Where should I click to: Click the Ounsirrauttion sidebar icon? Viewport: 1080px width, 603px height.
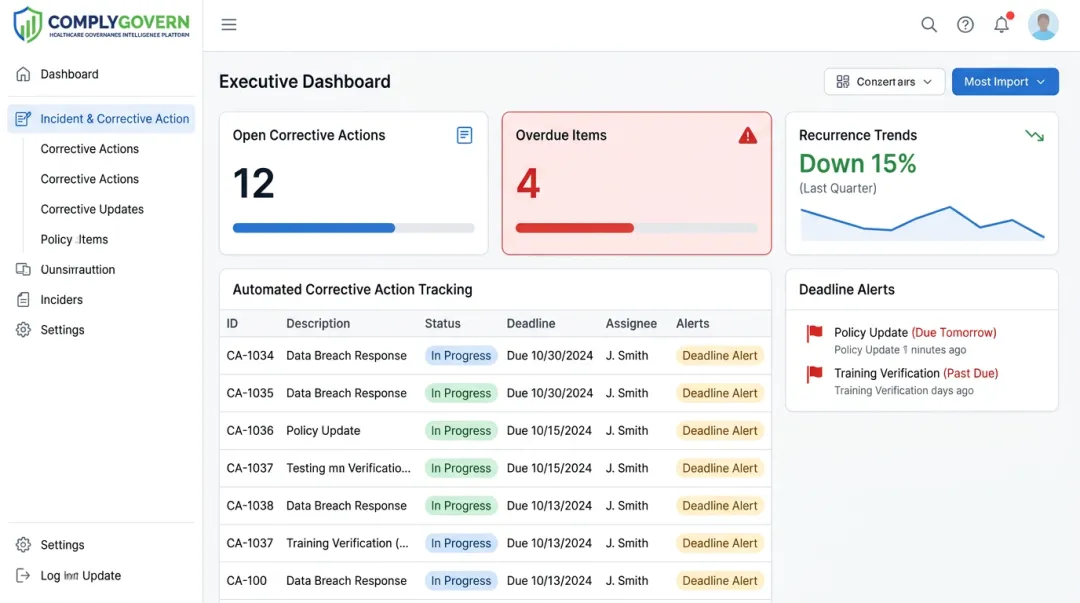(x=23, y=269)
